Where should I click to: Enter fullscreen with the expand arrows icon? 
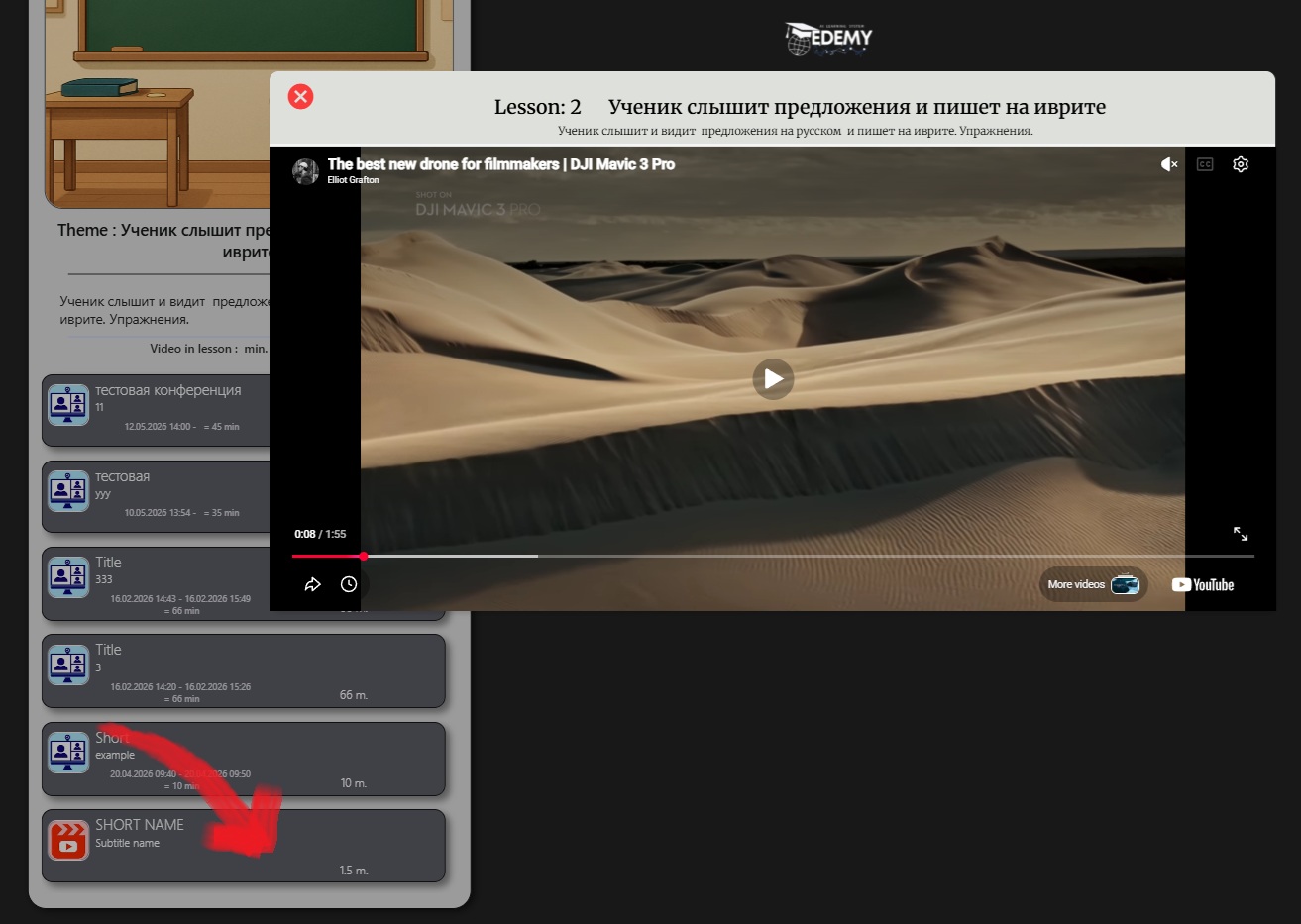coord(1241,534)
